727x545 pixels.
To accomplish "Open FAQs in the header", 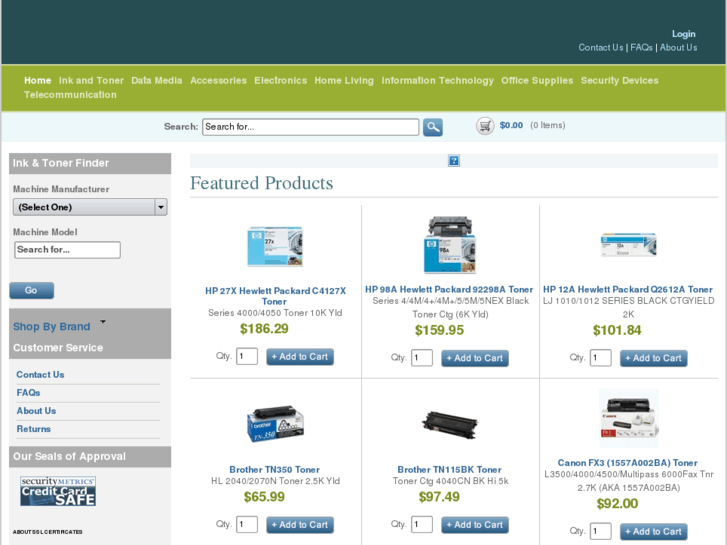I will coord(641,47).
